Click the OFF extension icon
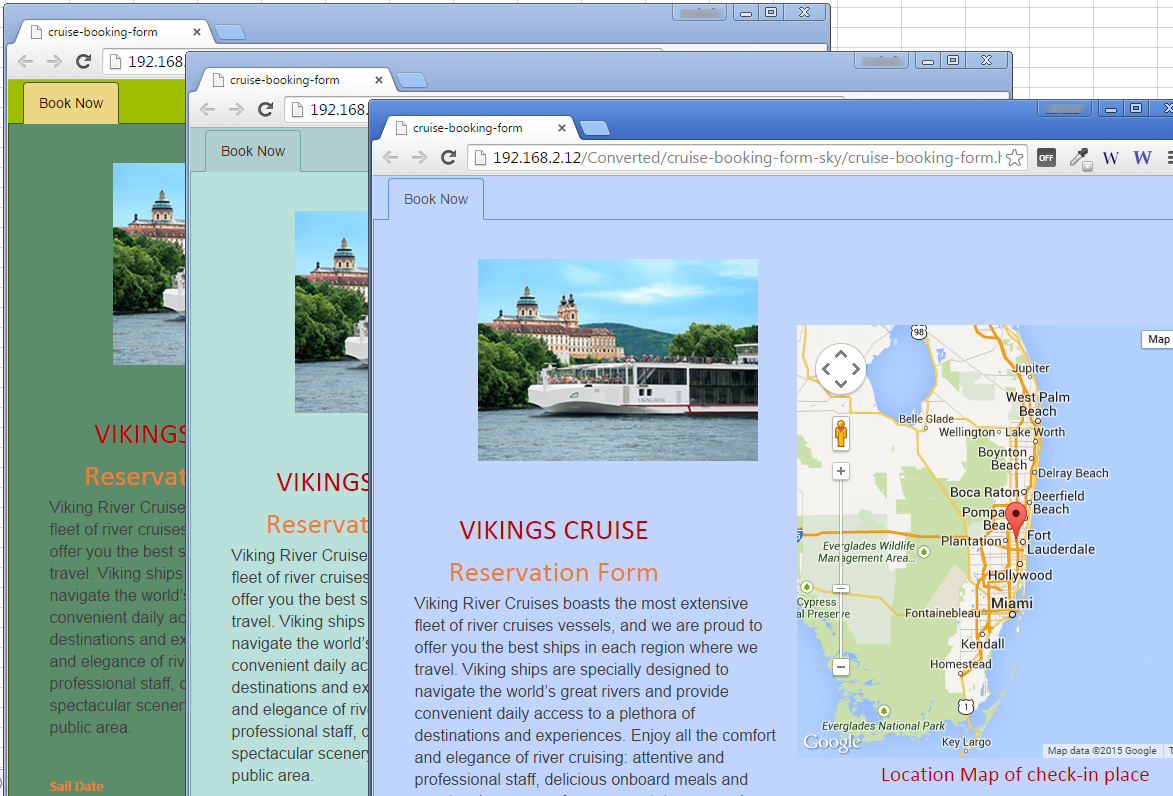1173x796 pixels. coord(1046,157)
